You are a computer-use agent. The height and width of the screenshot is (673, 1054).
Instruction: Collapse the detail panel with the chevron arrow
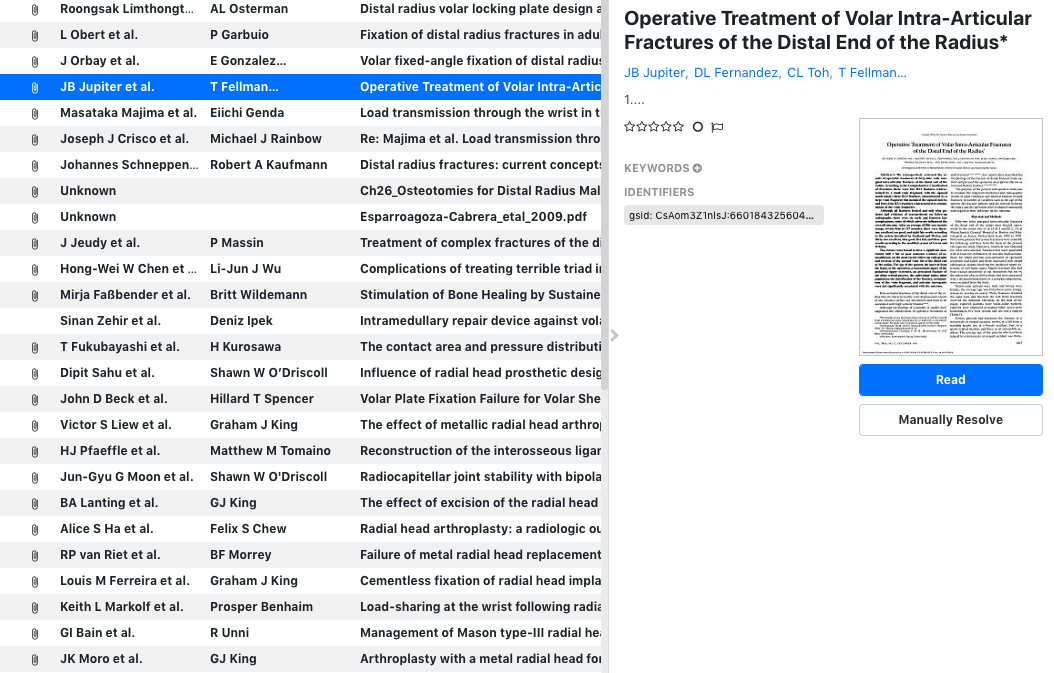[x=613, y=336]
